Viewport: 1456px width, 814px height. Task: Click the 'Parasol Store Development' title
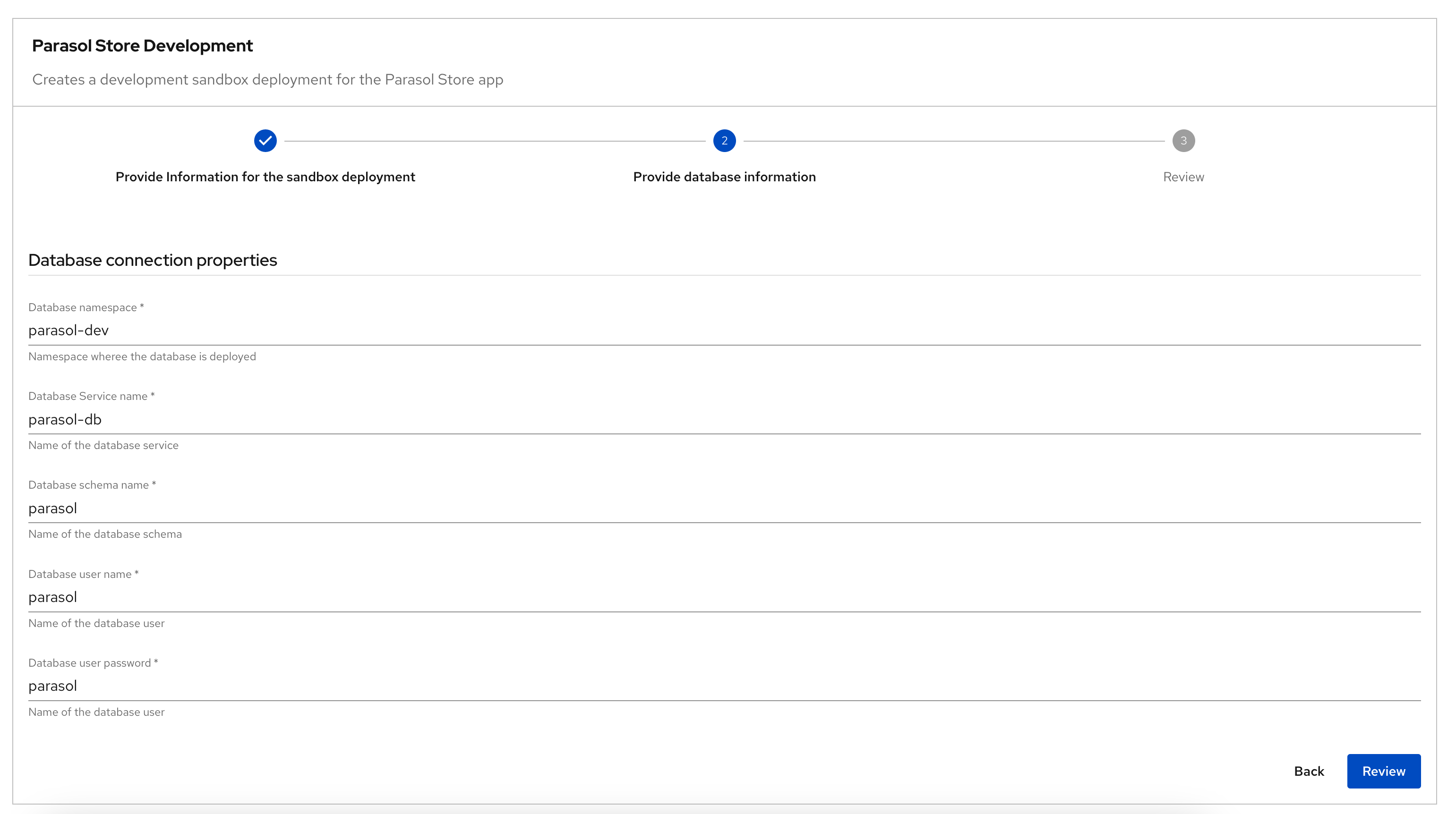tap(142, 46)
